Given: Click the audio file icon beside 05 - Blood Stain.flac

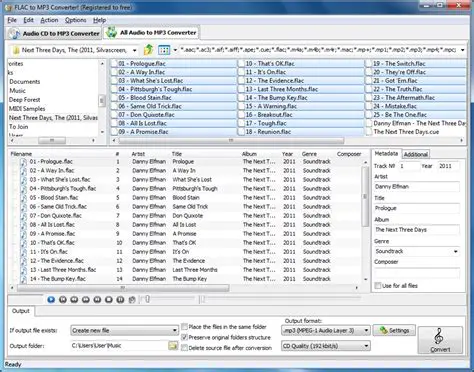Looking at the screenshot, I should click(24, 198).
